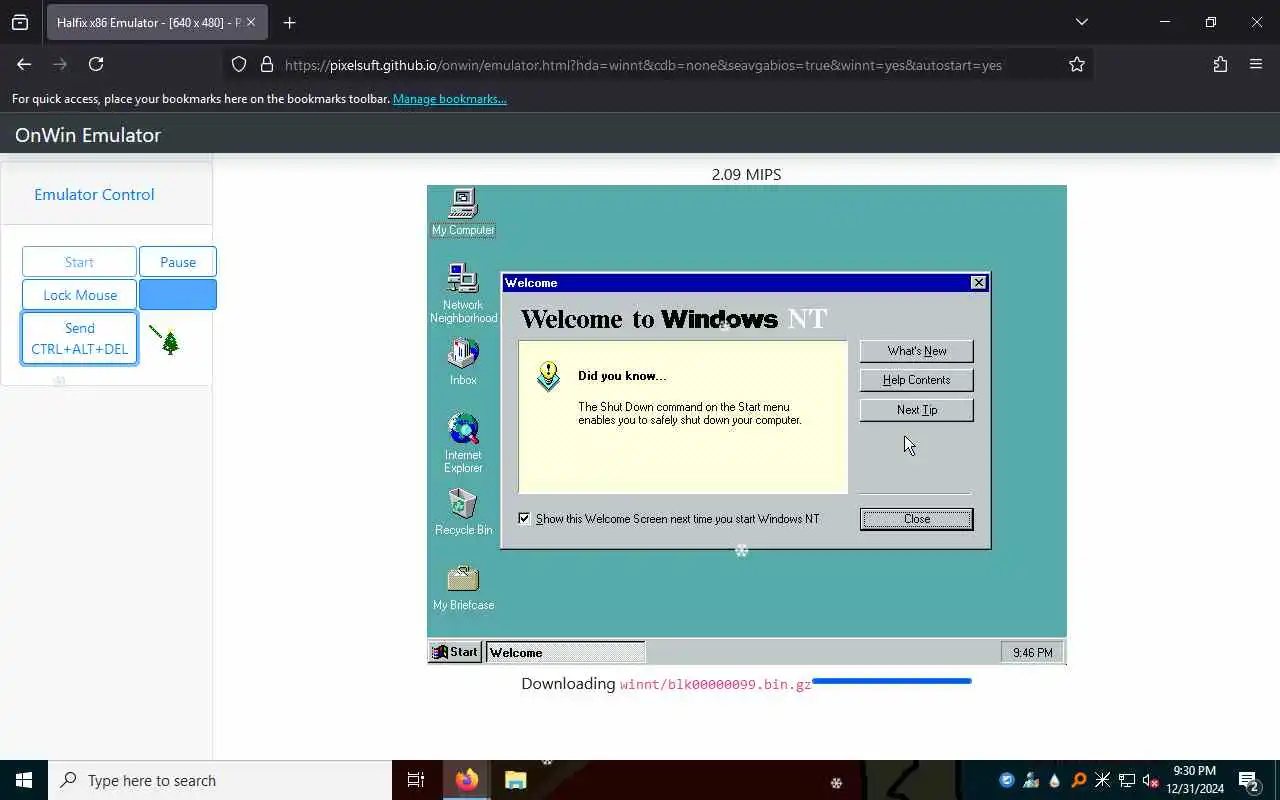Select the Halfix x86 Emulator tab

(148, 22)
